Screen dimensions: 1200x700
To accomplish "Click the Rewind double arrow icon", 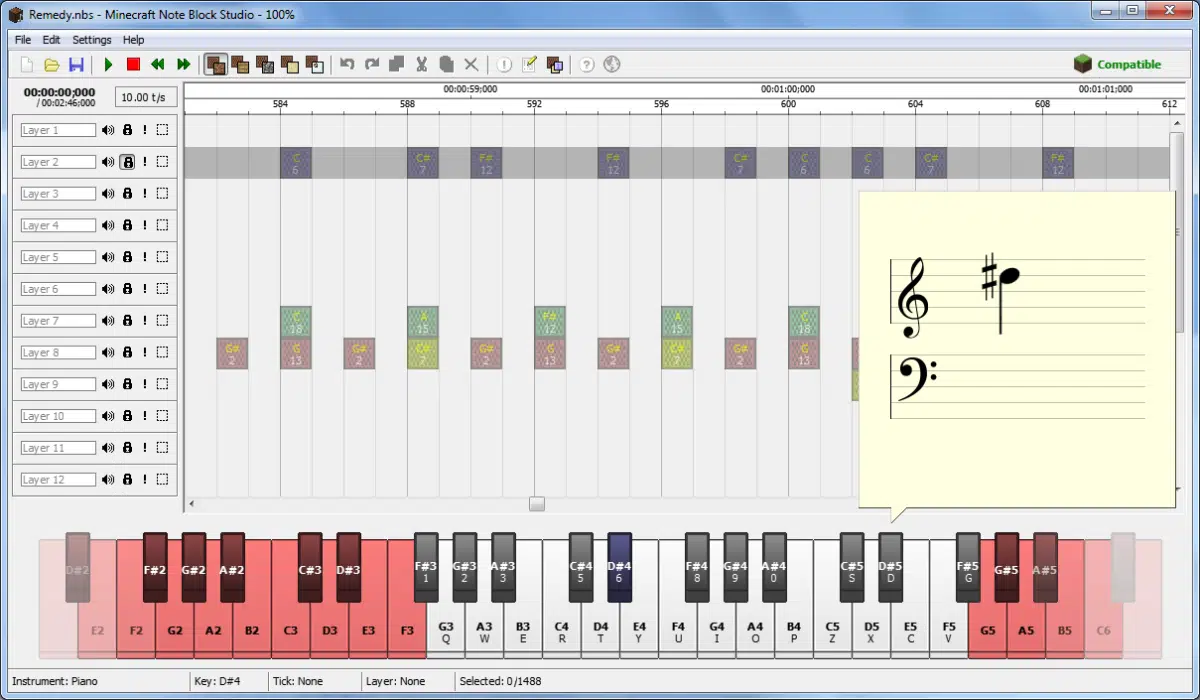I will point(158,65).
